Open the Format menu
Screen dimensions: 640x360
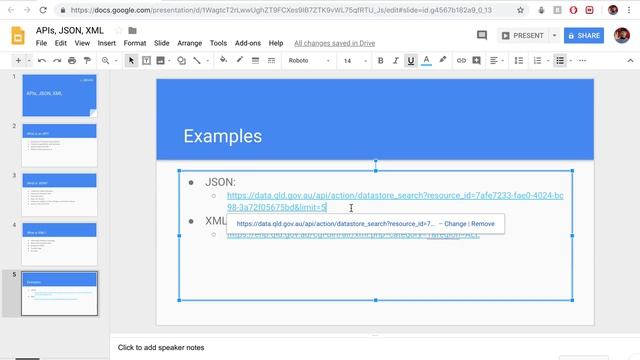pyautogui.click(x=135, y=43)
